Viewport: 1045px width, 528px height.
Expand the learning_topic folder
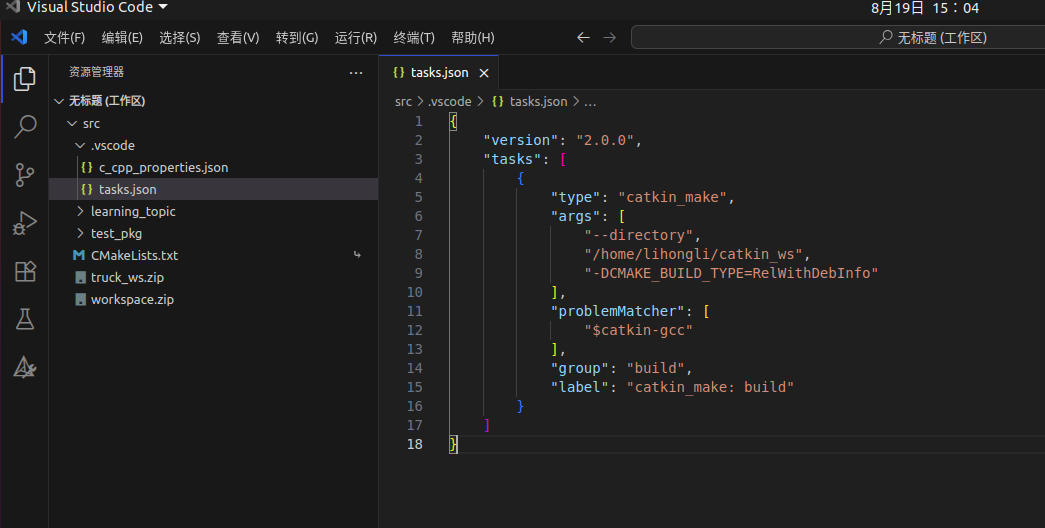click(x=80, y=211)
